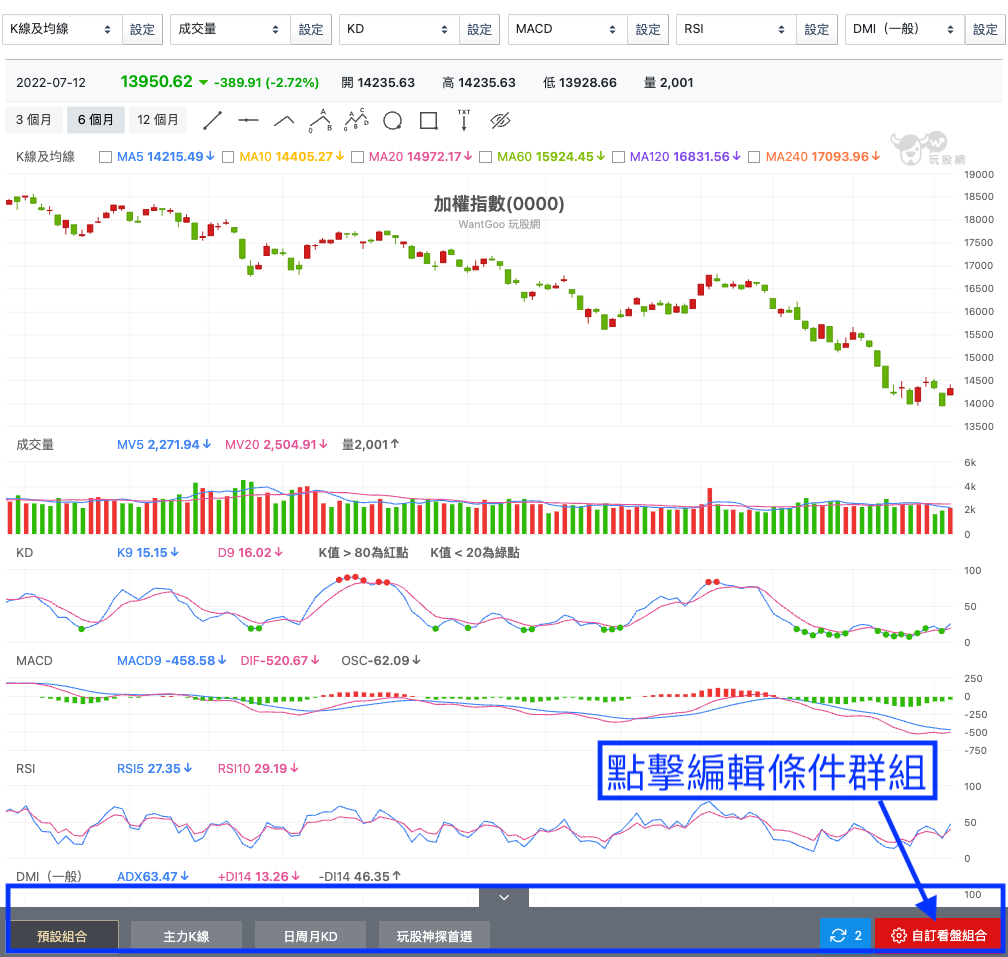Open the MACD indicator dropdown
This screenshot has width=1008, height=957.
click(x=567, y=29)
